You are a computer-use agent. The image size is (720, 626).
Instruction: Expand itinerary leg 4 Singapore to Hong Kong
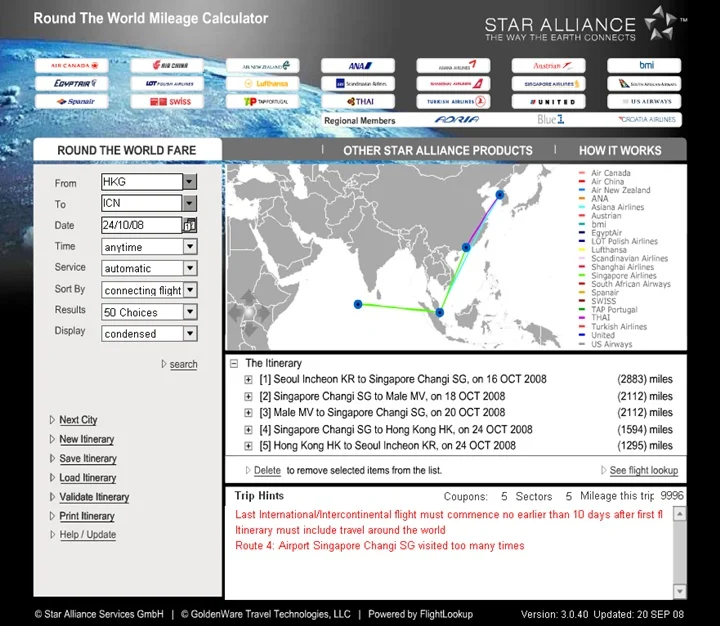point(248,430)
